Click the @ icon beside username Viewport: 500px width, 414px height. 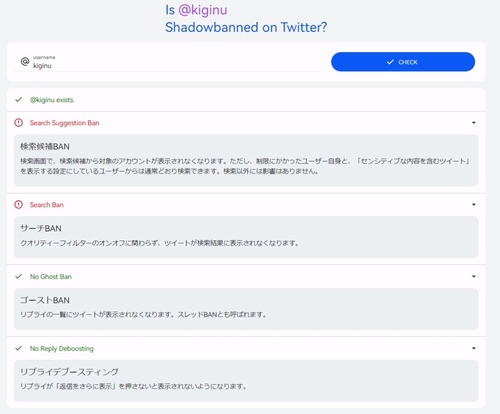(x=25, y=62)
